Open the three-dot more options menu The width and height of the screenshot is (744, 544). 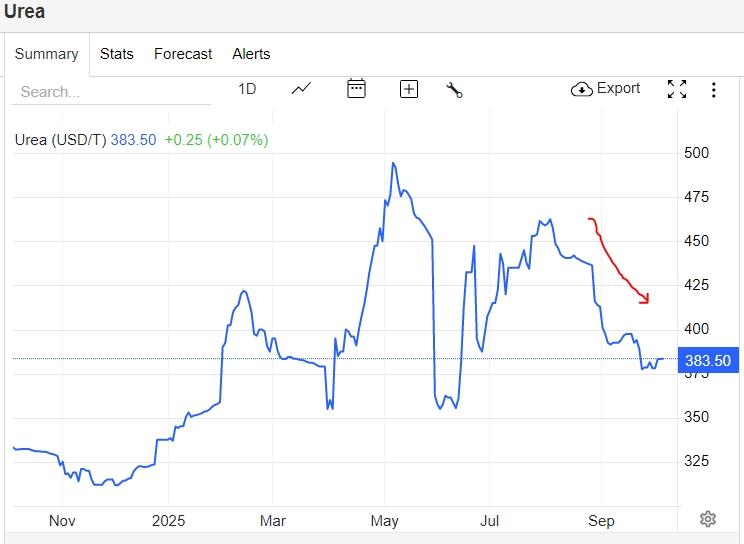click(x=714, y=90)
